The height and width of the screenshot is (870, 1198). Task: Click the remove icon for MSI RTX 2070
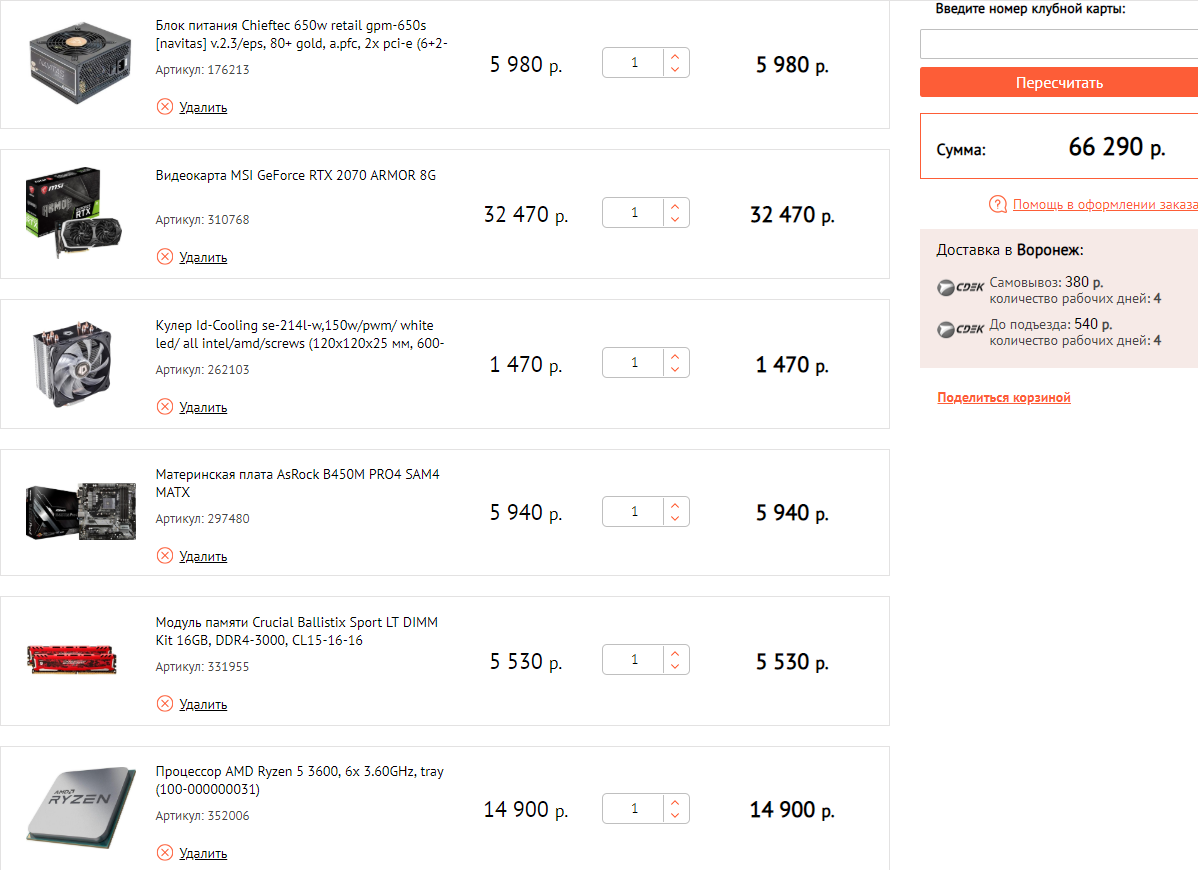(165, 257)
